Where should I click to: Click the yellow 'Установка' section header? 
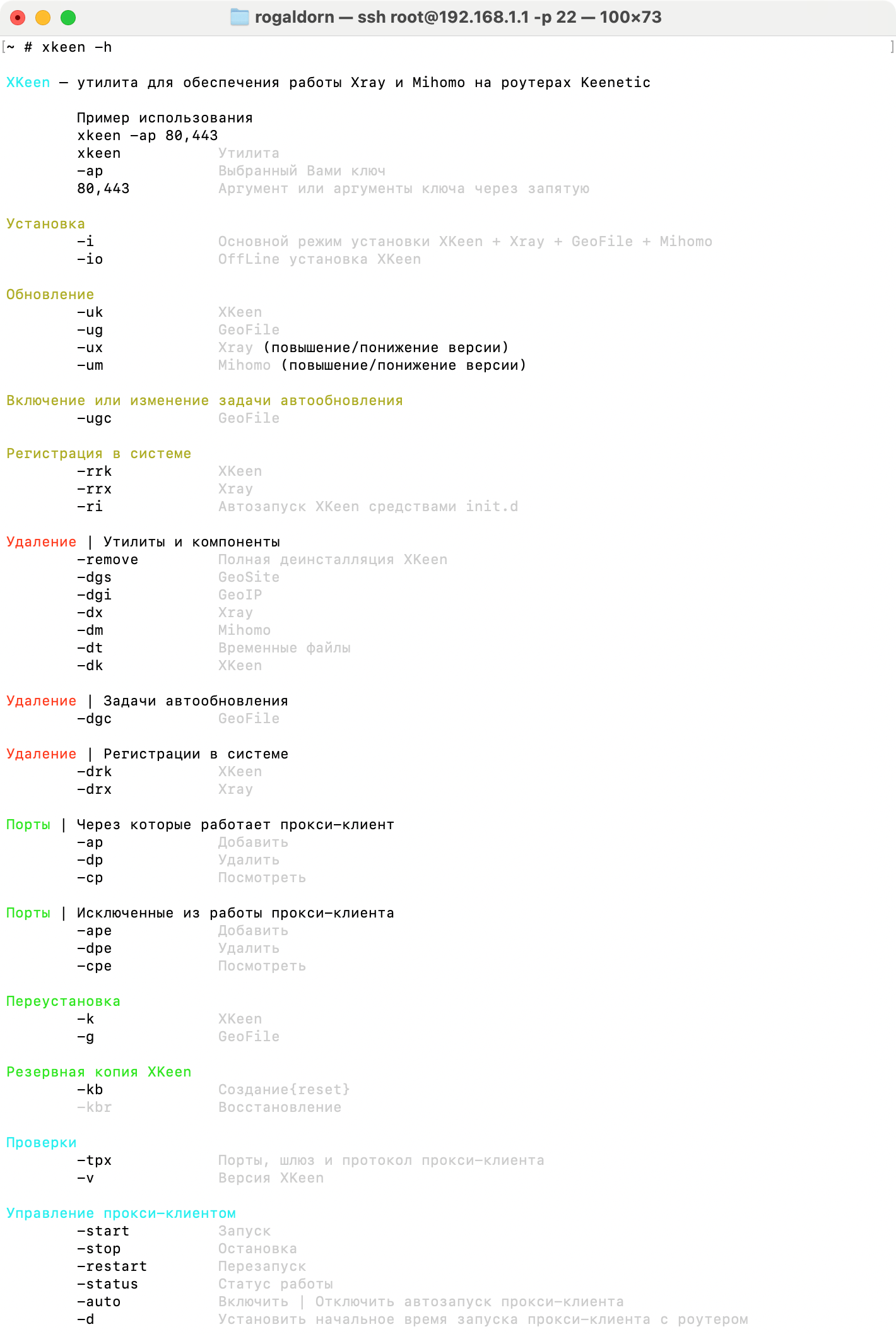click(x=45, y=224)
